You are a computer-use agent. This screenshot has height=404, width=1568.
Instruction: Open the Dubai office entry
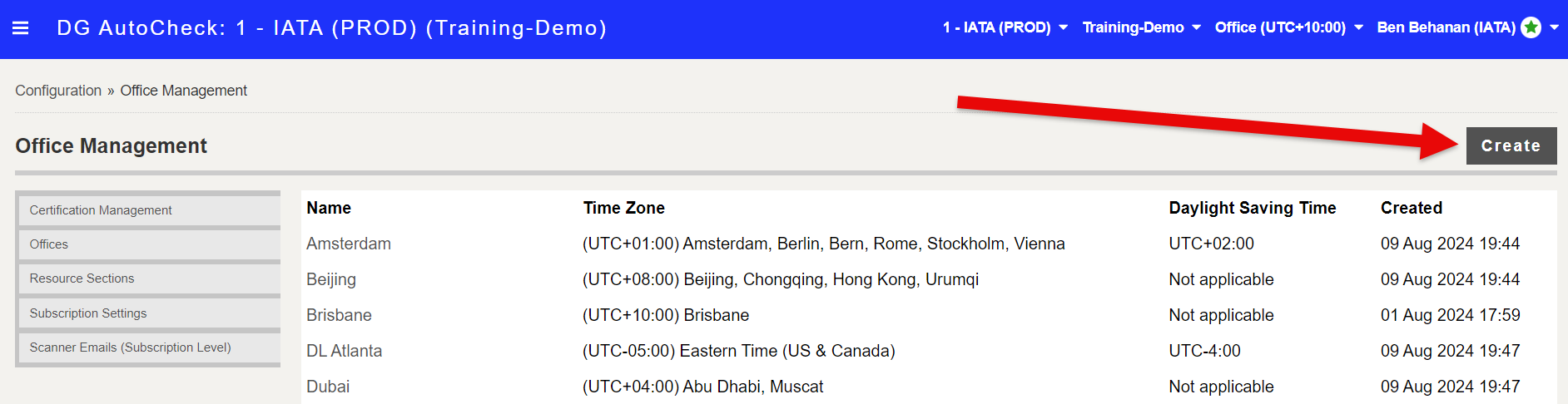click(x=328, y=387)
